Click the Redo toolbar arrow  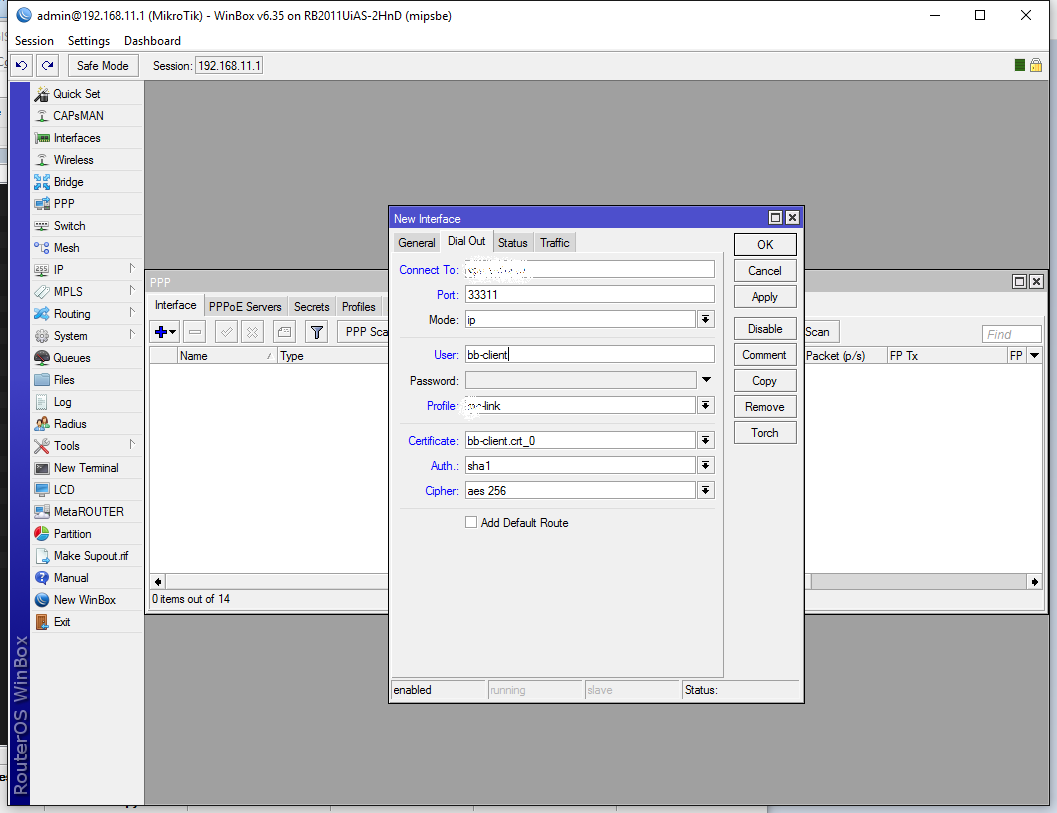47,65
